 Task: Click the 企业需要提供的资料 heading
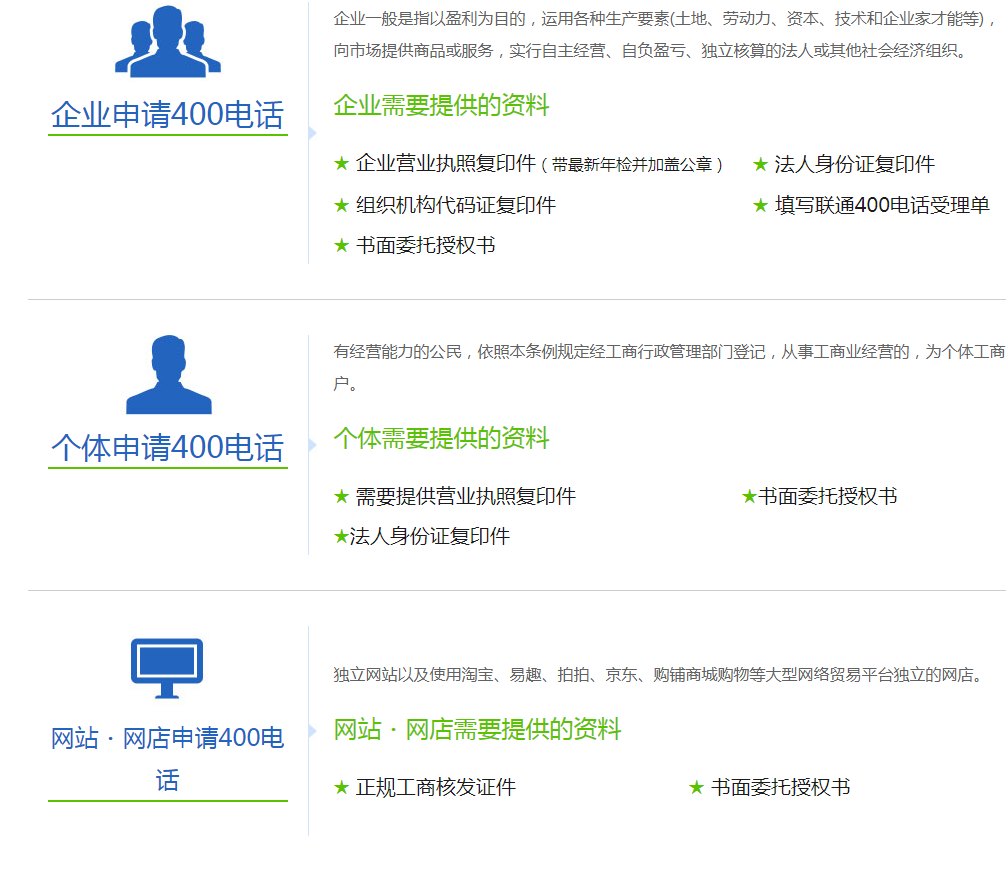(441, 105)
